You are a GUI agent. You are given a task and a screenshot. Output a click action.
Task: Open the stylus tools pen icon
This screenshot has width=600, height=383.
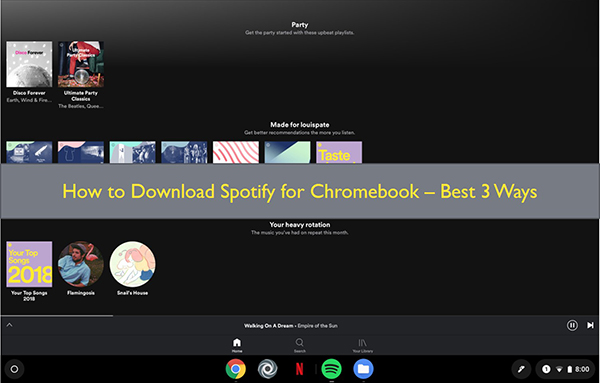(x=521, y=369)
